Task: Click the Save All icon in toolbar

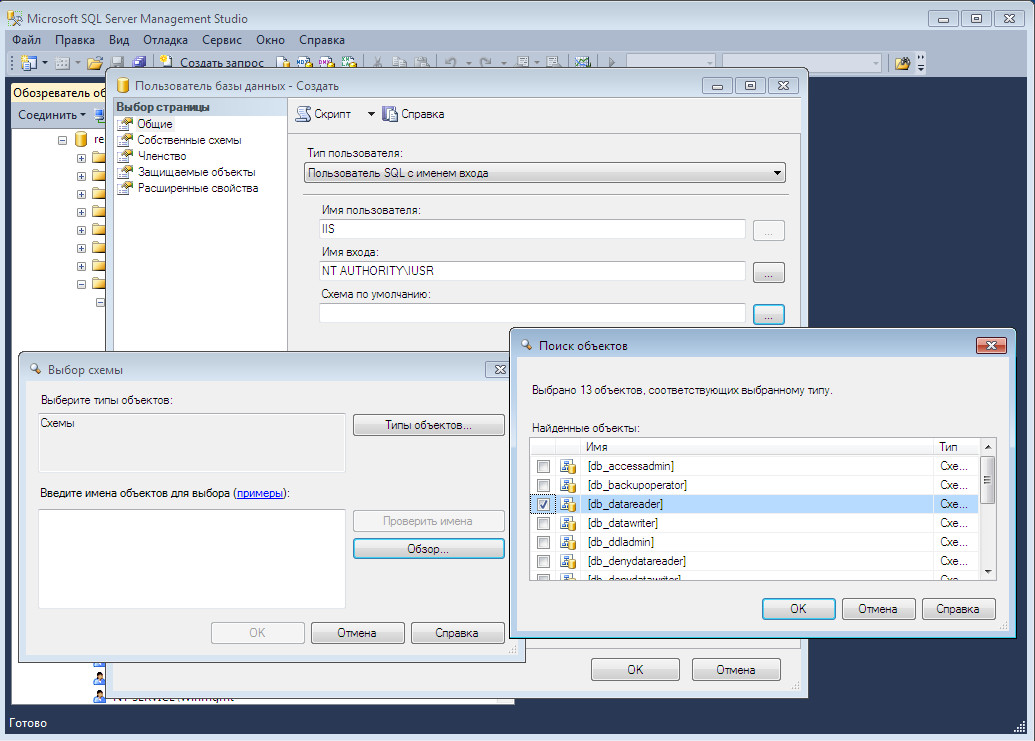Action: tap(139, 63)
